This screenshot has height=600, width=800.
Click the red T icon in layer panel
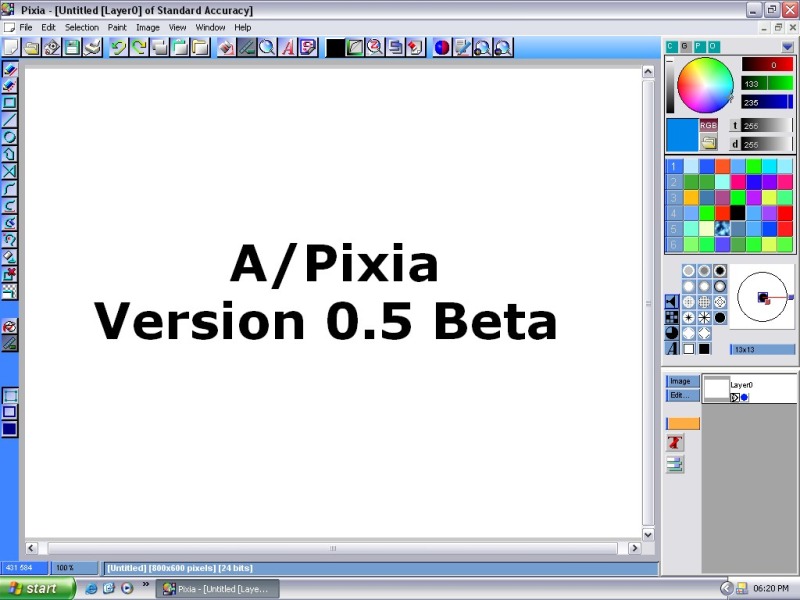[675, 443]
